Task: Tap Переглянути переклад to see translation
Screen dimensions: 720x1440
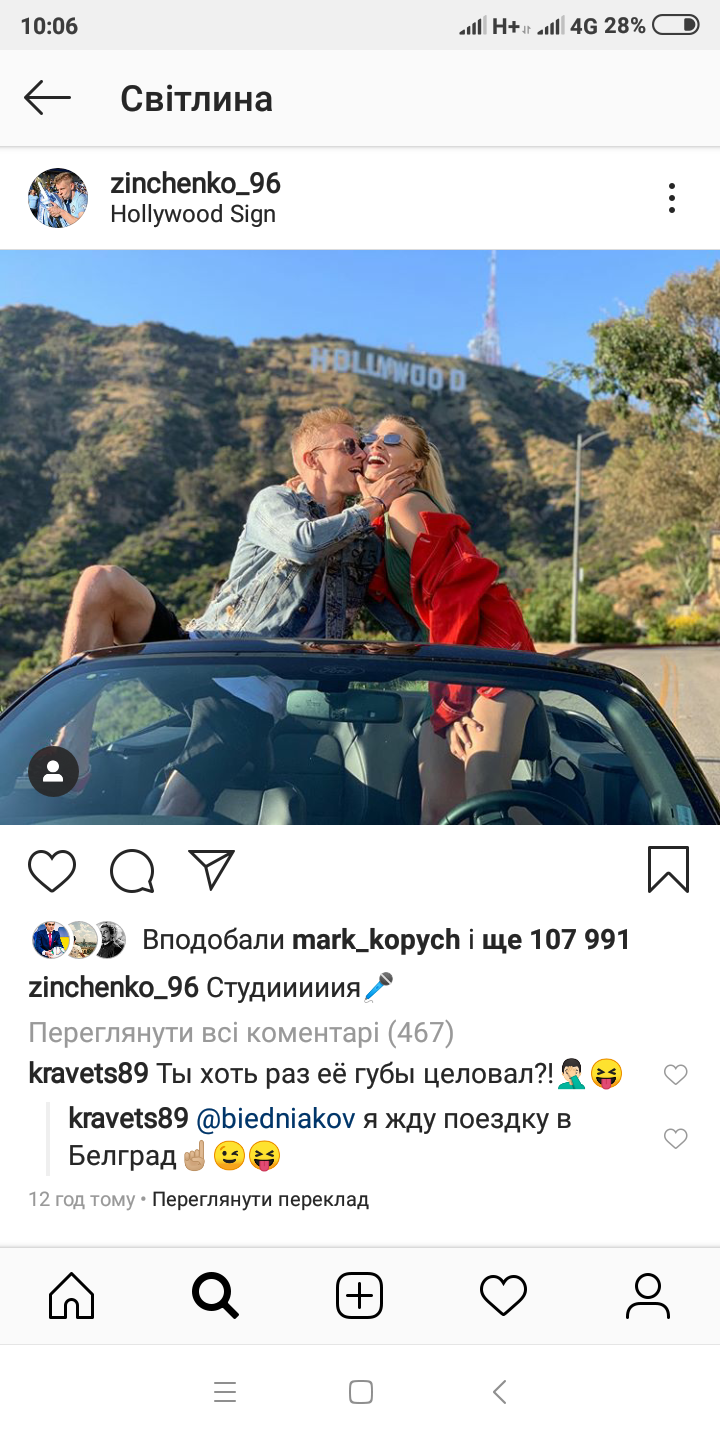Action: pyautogui.click(x=261, y=1199)
